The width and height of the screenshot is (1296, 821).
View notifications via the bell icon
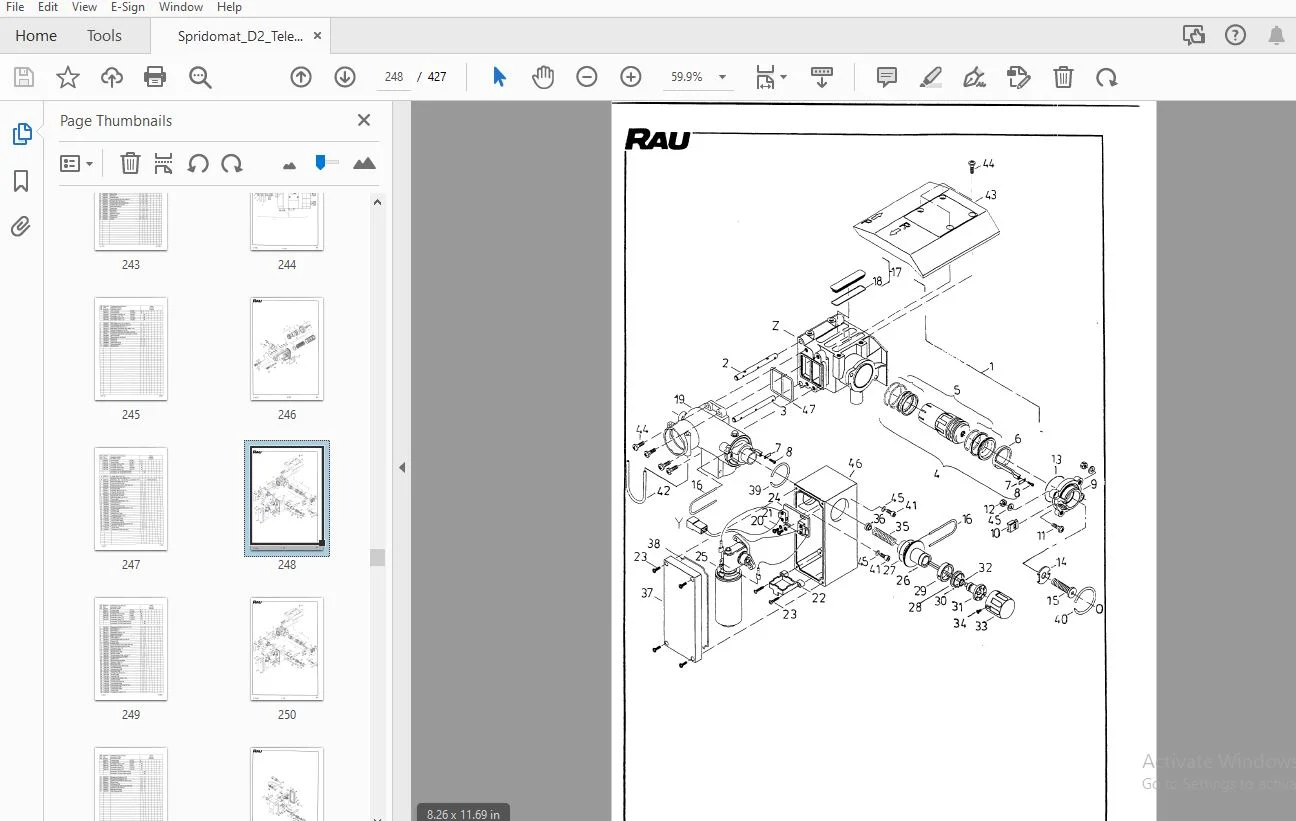click(1277, 35)
